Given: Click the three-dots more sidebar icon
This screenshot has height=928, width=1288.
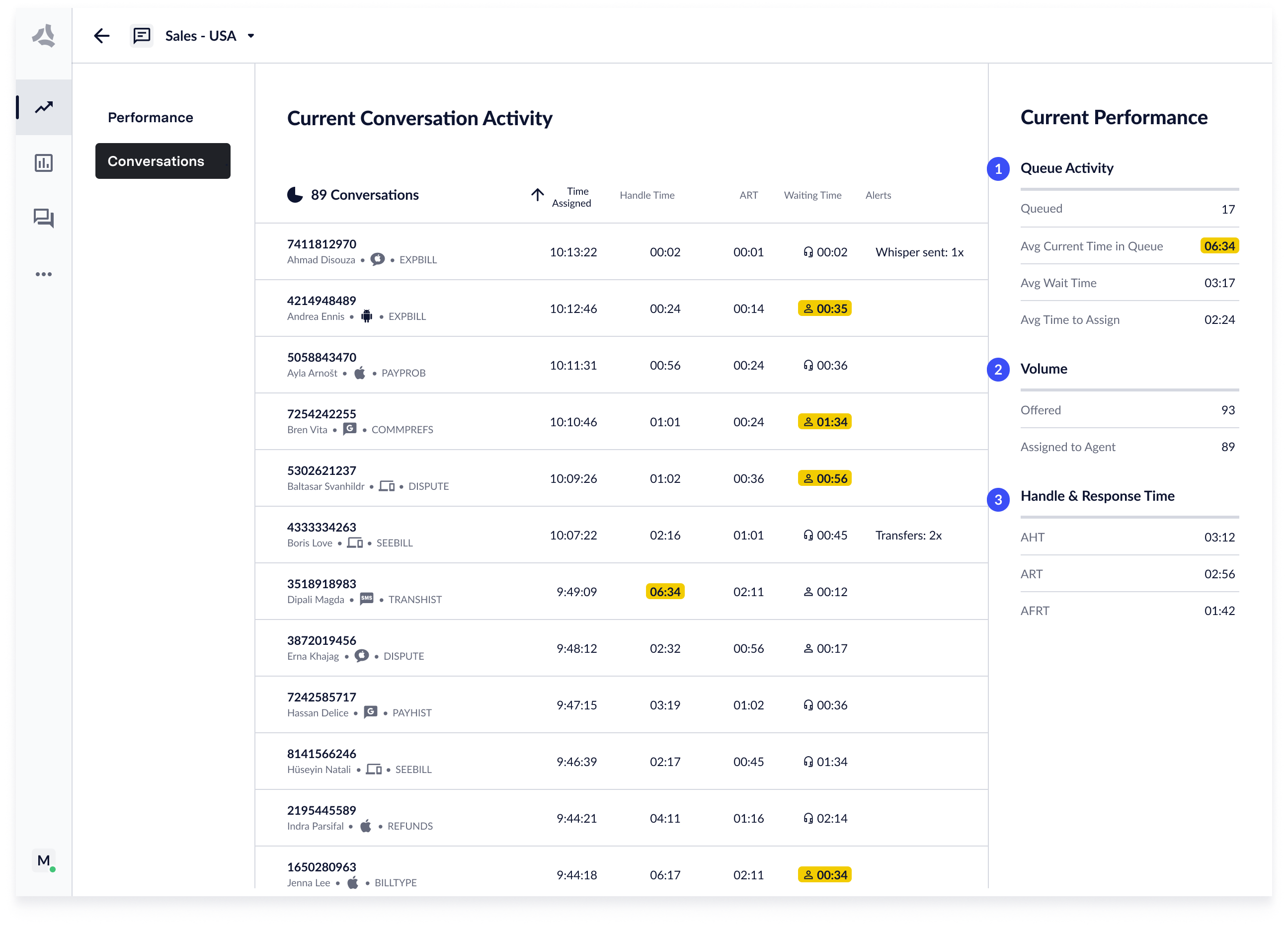Looking at the screenshot, I should pos(44,274).
